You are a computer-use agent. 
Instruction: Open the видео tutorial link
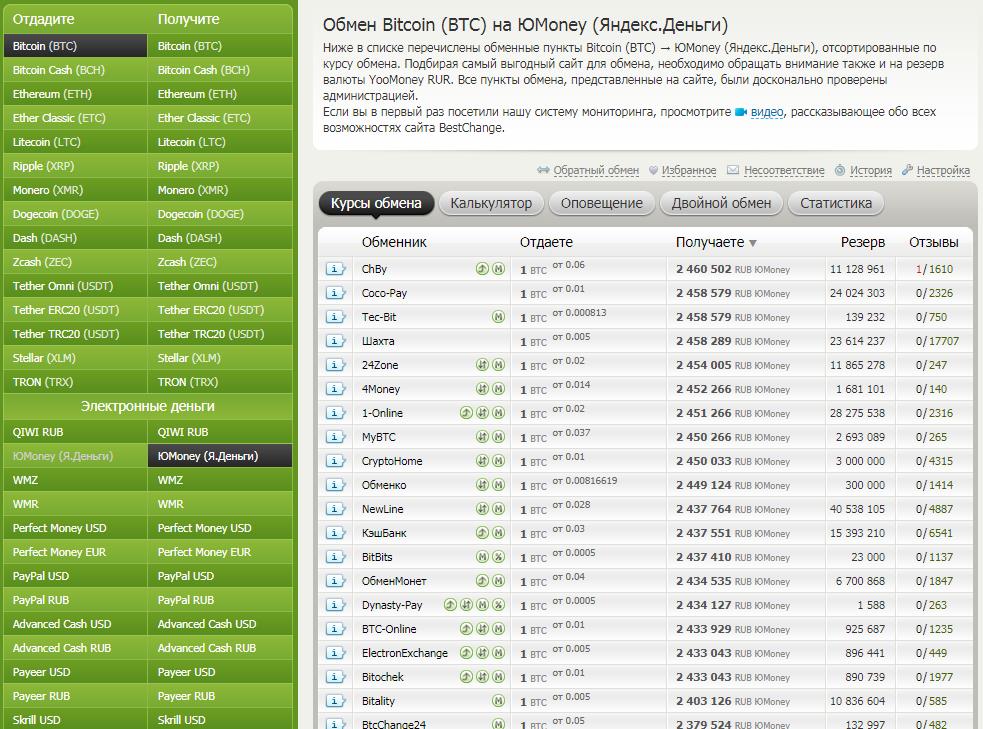[767, 112]
